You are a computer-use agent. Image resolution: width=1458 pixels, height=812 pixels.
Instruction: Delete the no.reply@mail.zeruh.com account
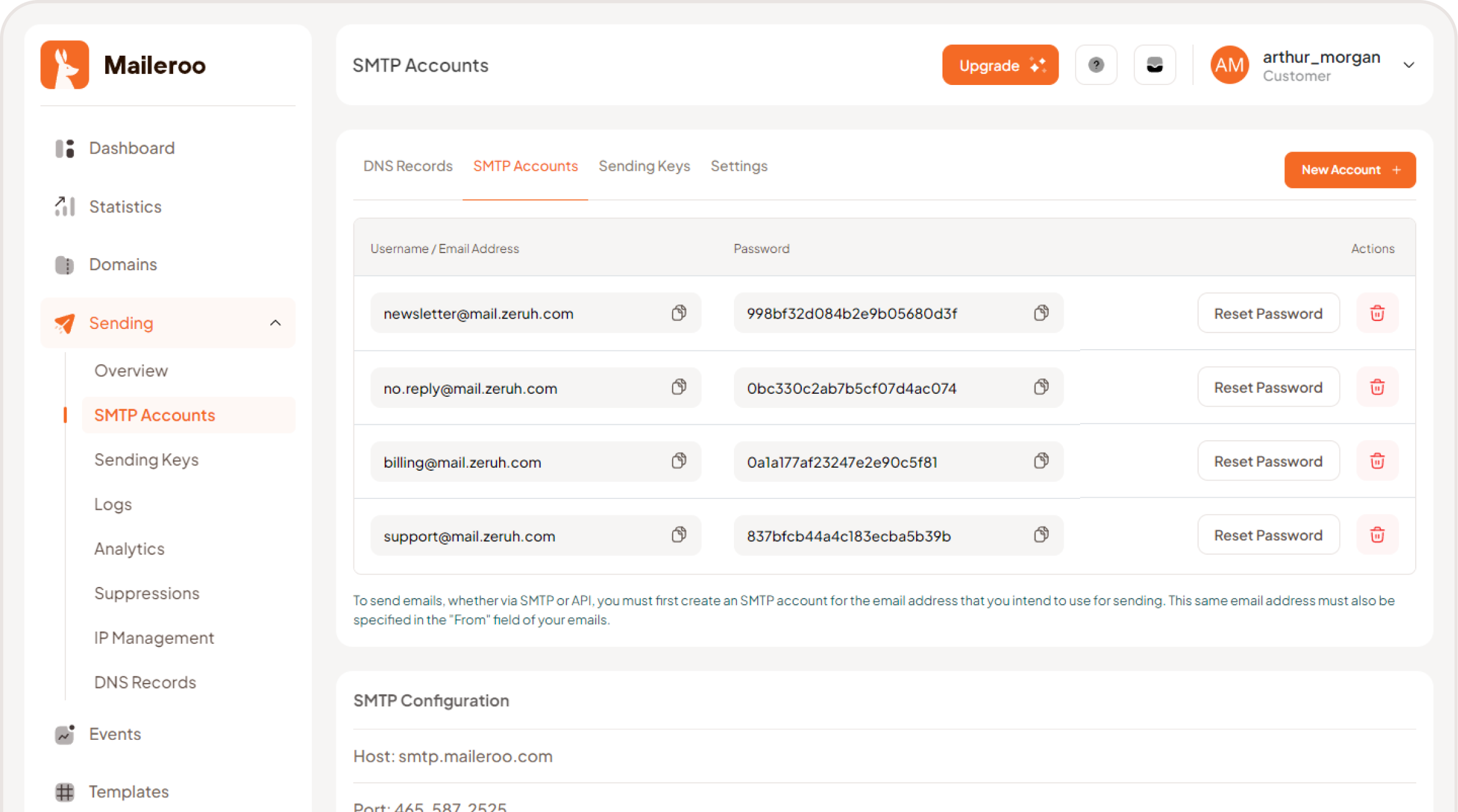pos(1377,387)
